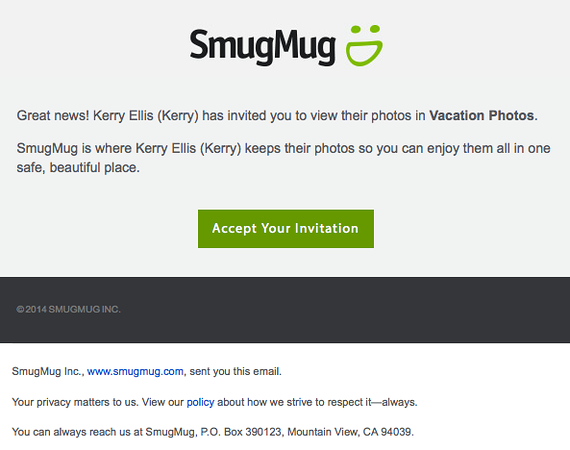Click the 'SmugMug Inc.,' sender text
Image resolution: width=570 pixels, height=450 pixels.
coord(48,371)
